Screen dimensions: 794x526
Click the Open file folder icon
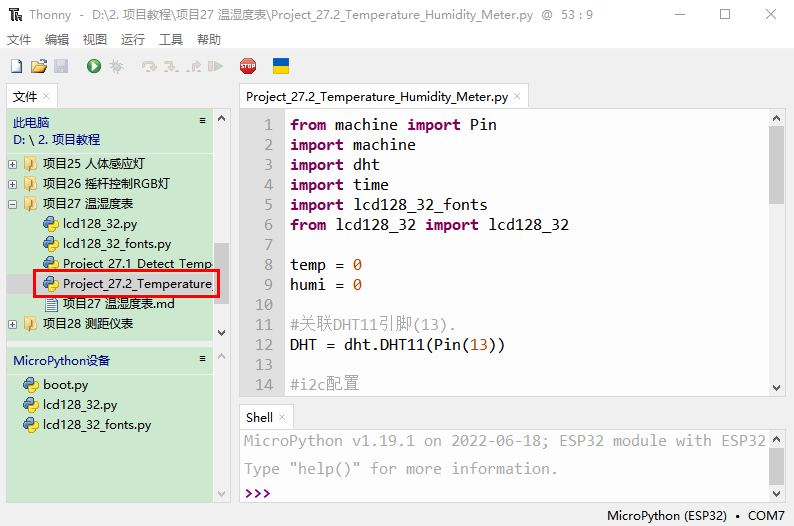[38, 66]
